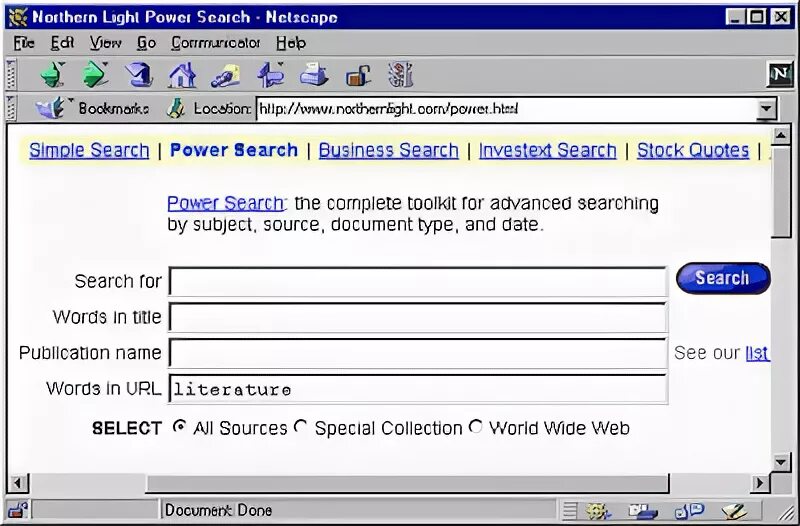Open the publication list link
This screenshot has width=800, height=526.
(757, 353)
